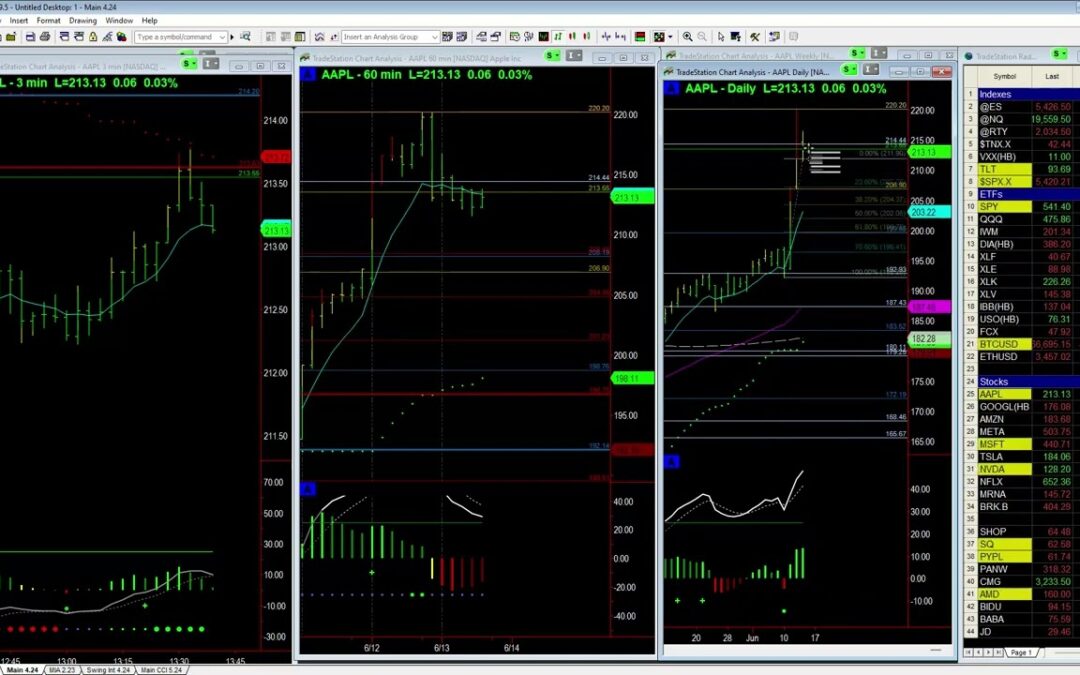
Task: Click the symbol lookup magnifier icon
Action: click(245, 37)
